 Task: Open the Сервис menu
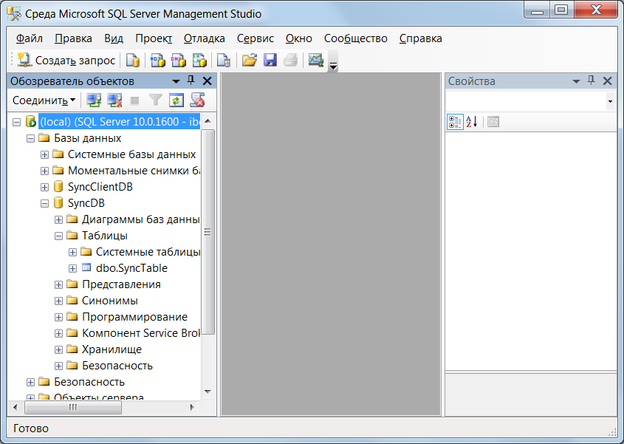(255, 39)
